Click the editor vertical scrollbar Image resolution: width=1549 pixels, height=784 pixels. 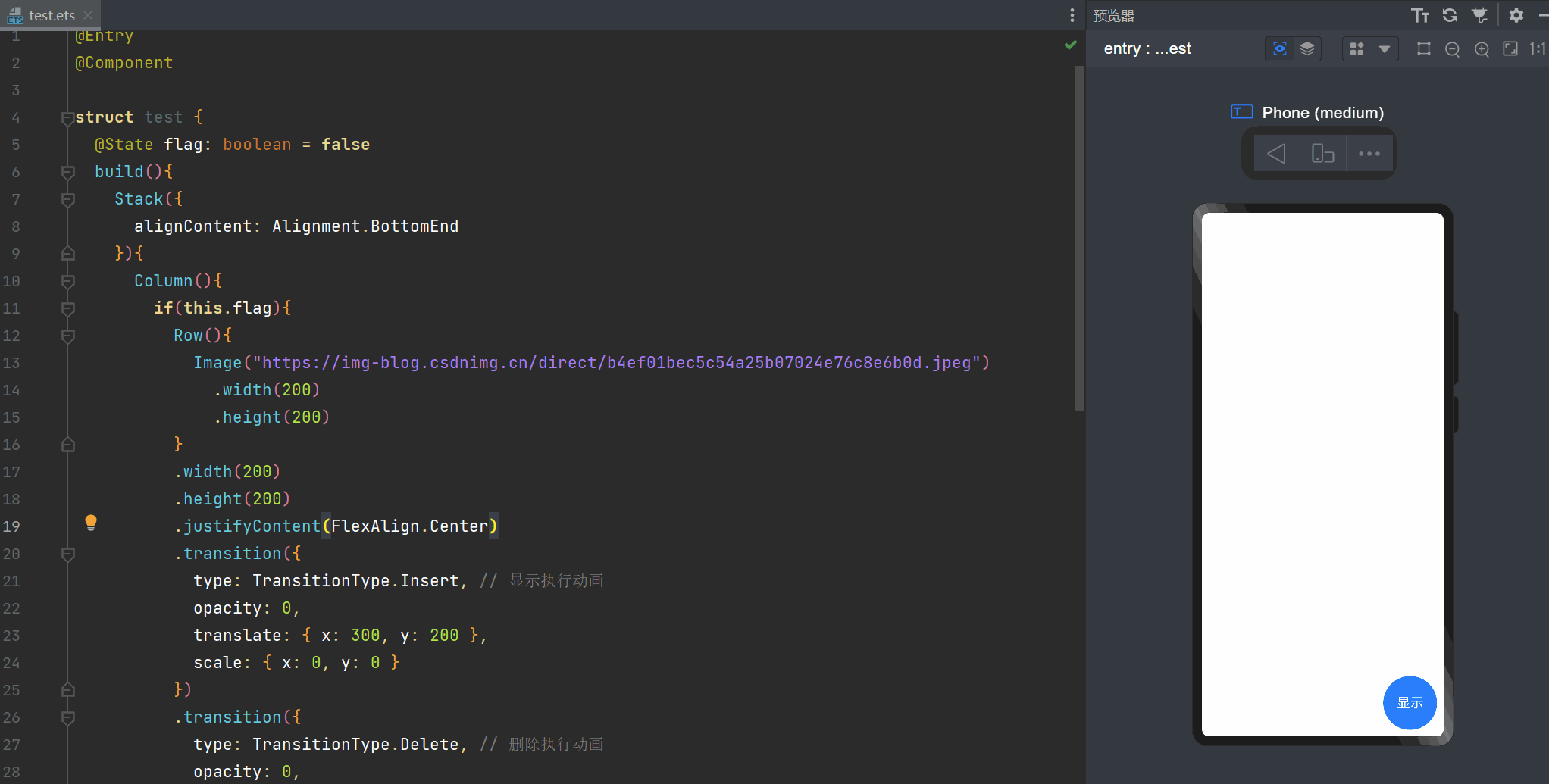click(1080, 239)
